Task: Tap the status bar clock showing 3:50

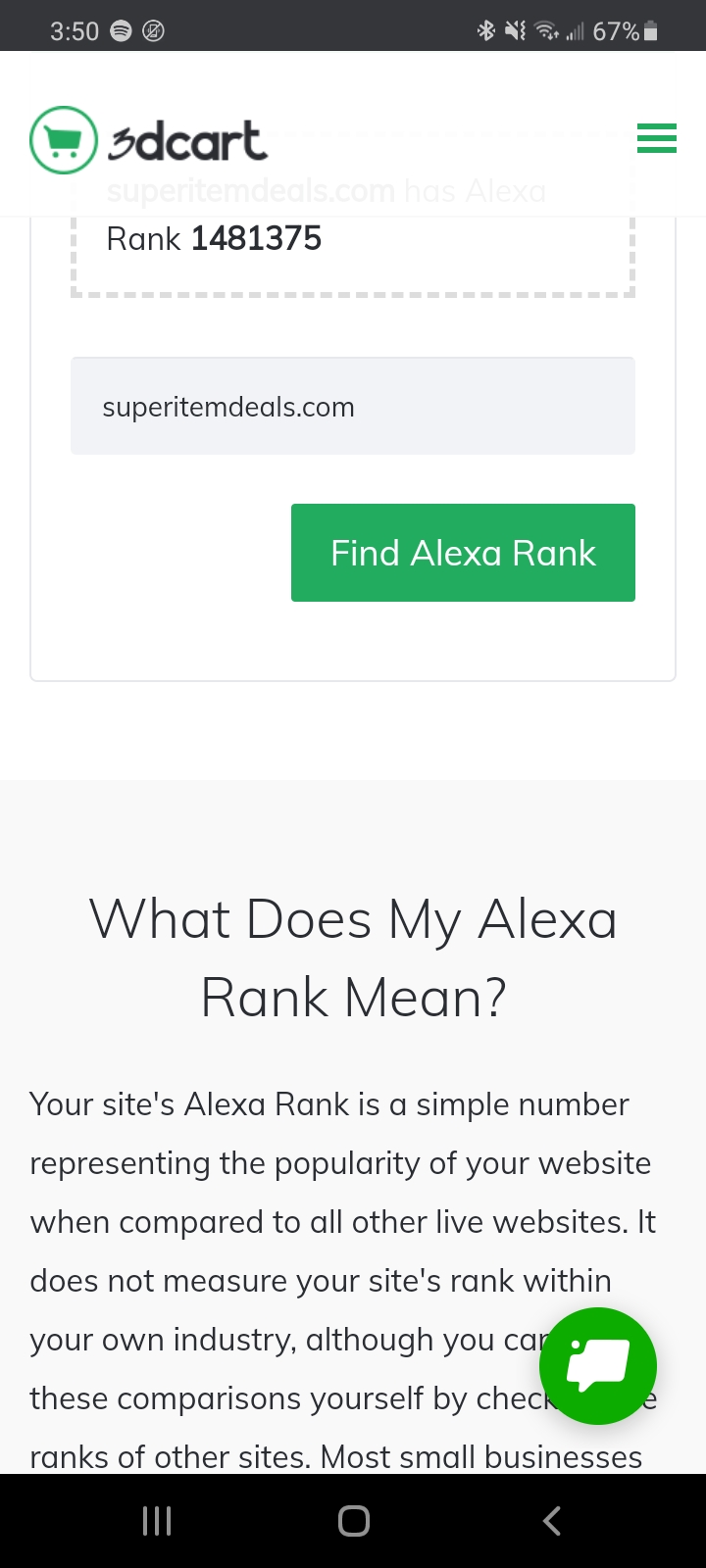Action: pos(75,30)
